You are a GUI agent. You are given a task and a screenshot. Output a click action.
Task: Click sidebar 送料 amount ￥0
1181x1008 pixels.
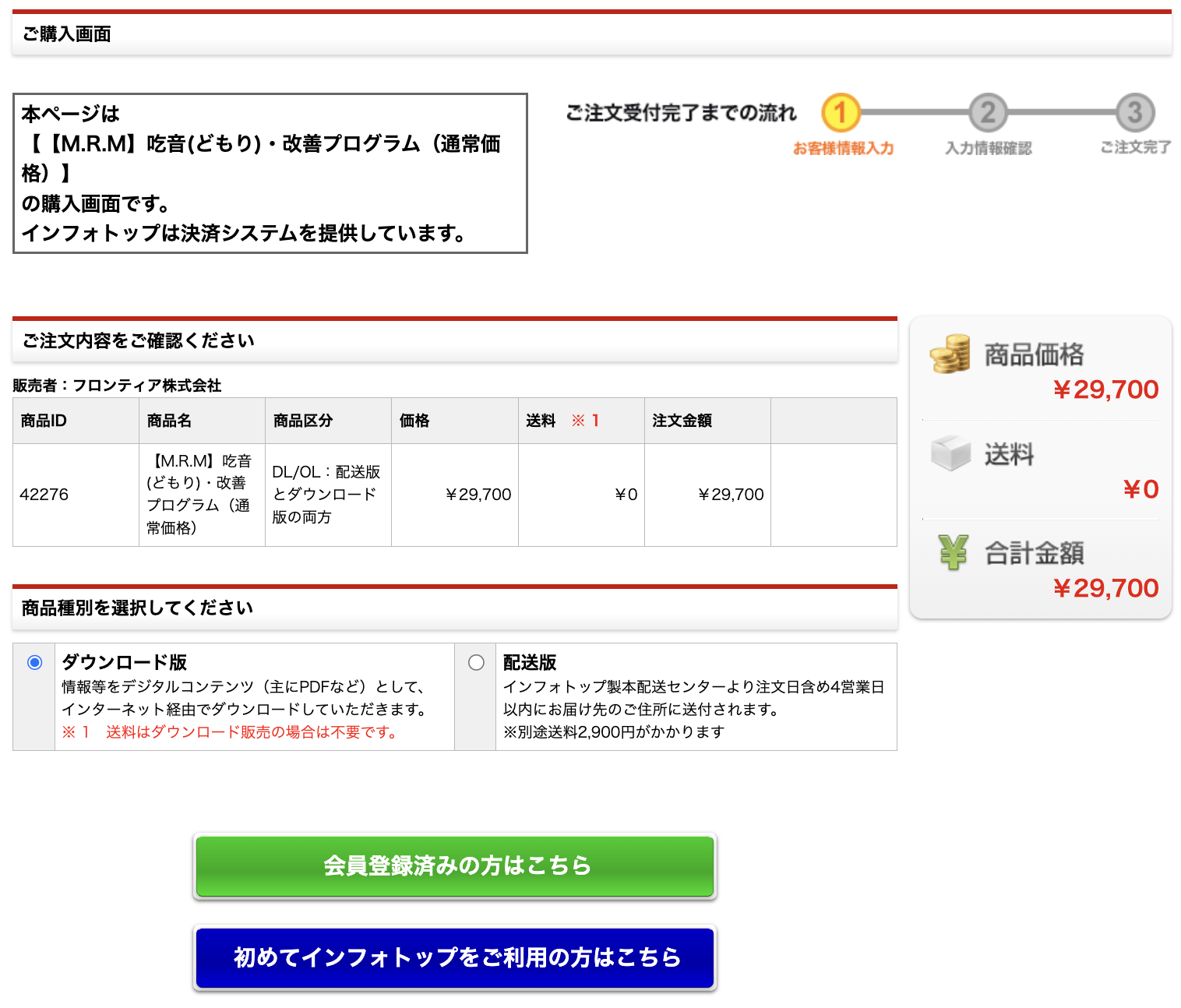click(x=1141, y=489)
